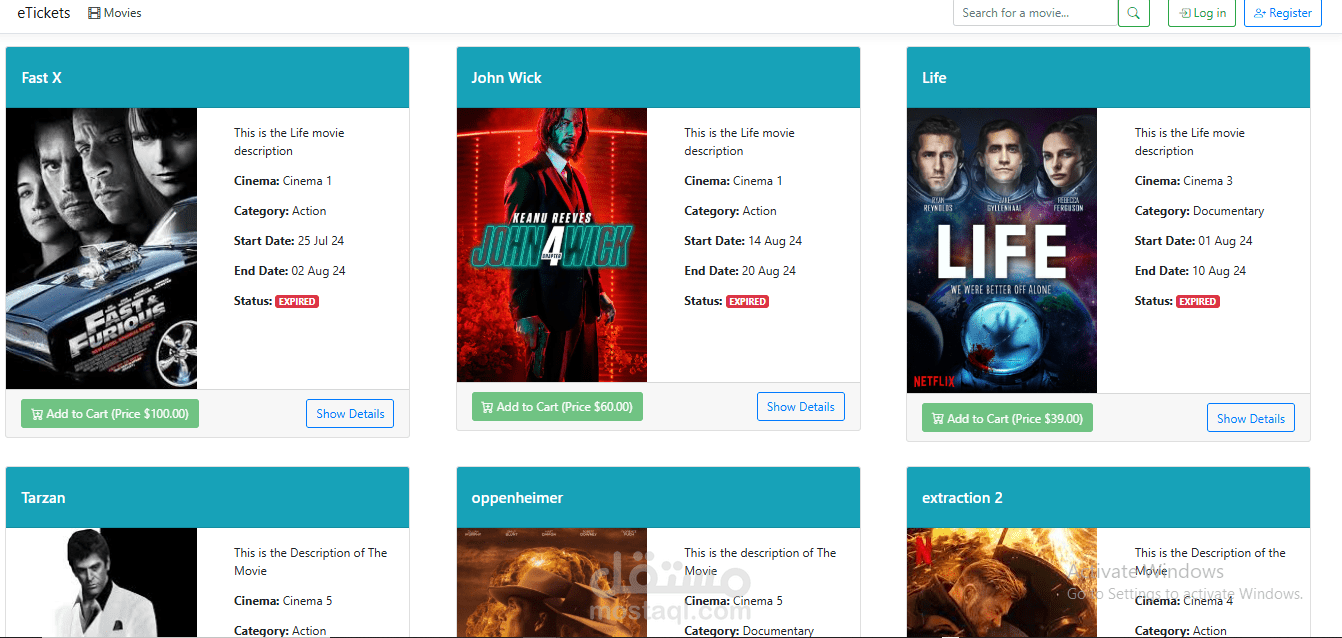Show Details for the Life movie
This screenshot has height=638, width=1342.
pyautogui.click(x=1251, y=419)
